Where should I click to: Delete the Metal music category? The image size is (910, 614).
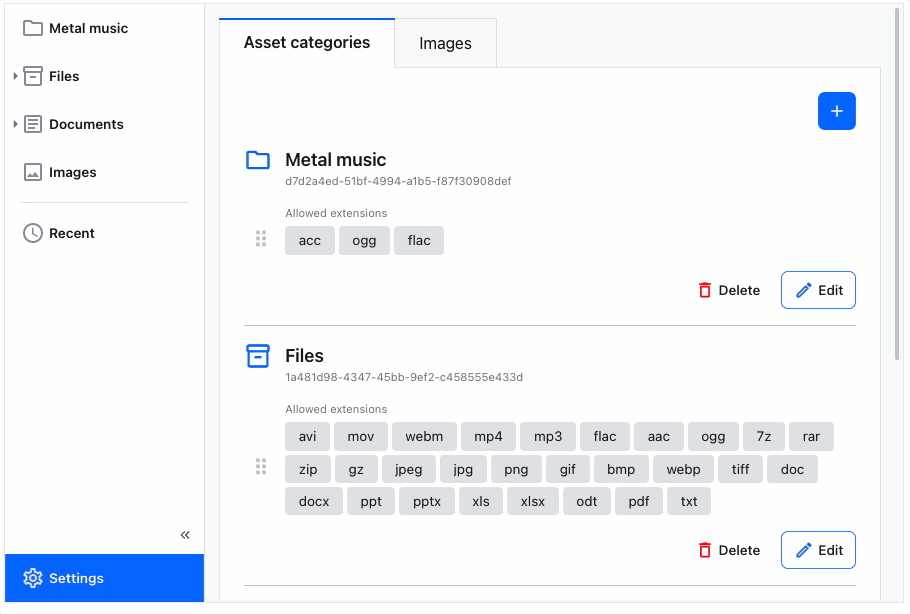[x=729, y=290]
